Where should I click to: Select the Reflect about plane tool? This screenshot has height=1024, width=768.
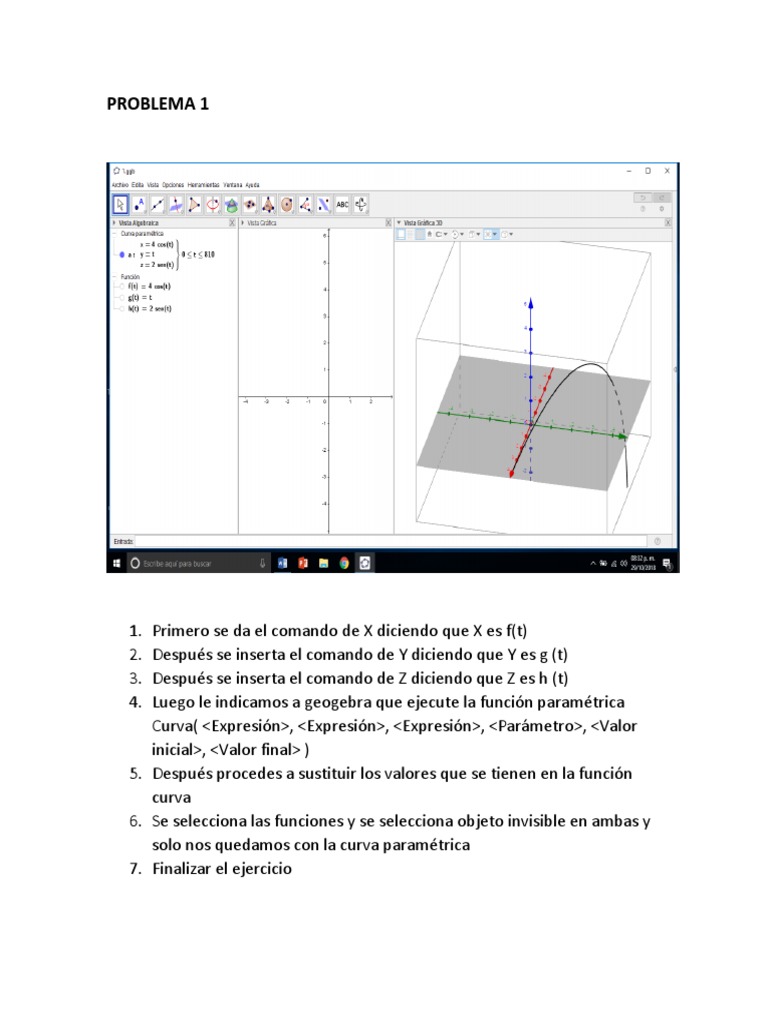pyautogui.click(x=323, y=204)
